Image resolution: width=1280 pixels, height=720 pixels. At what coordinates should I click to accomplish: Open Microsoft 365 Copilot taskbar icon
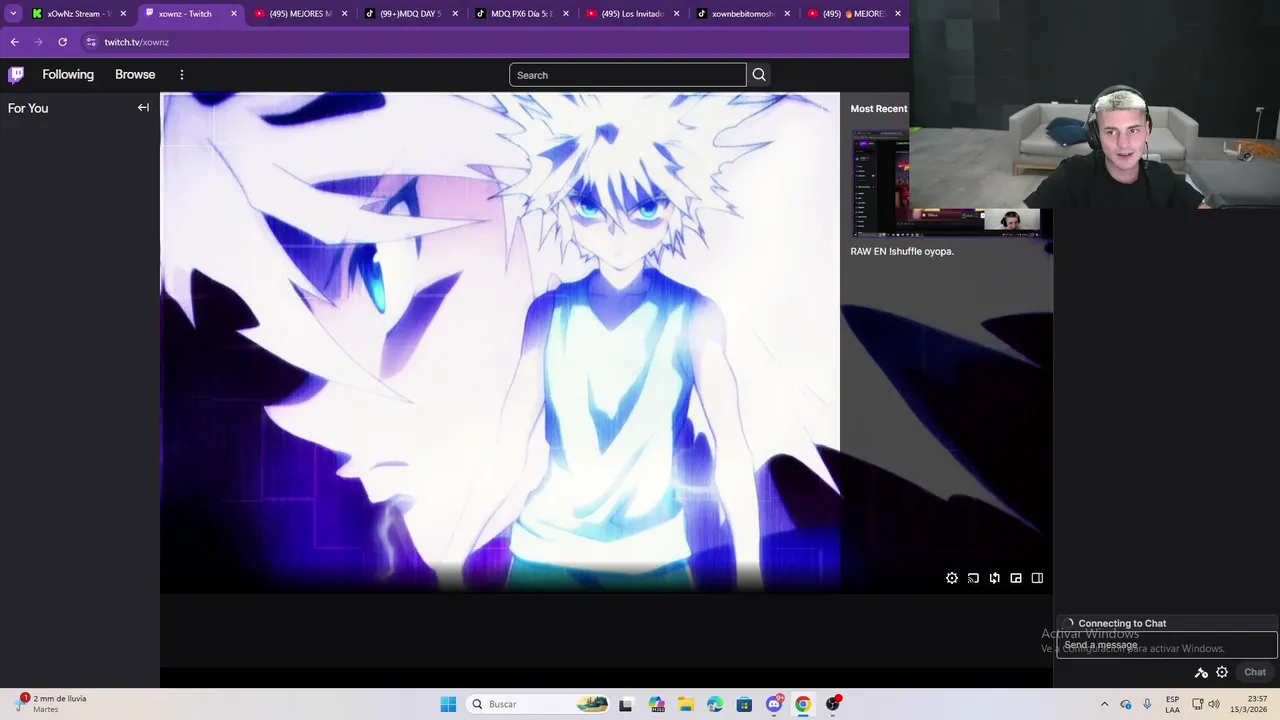click(x=656, y=704)
